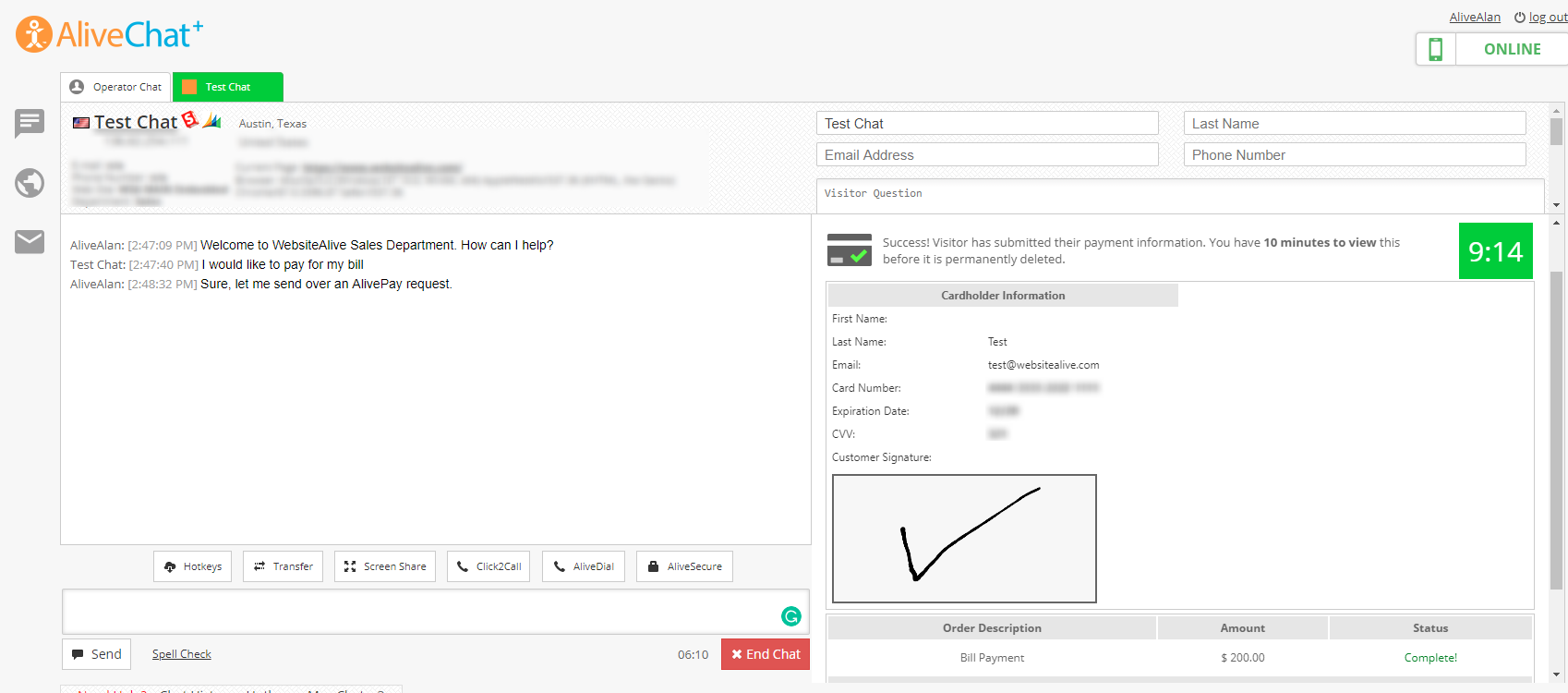Click the payment panel scrollbar down arrow

tap(1557, 675)
